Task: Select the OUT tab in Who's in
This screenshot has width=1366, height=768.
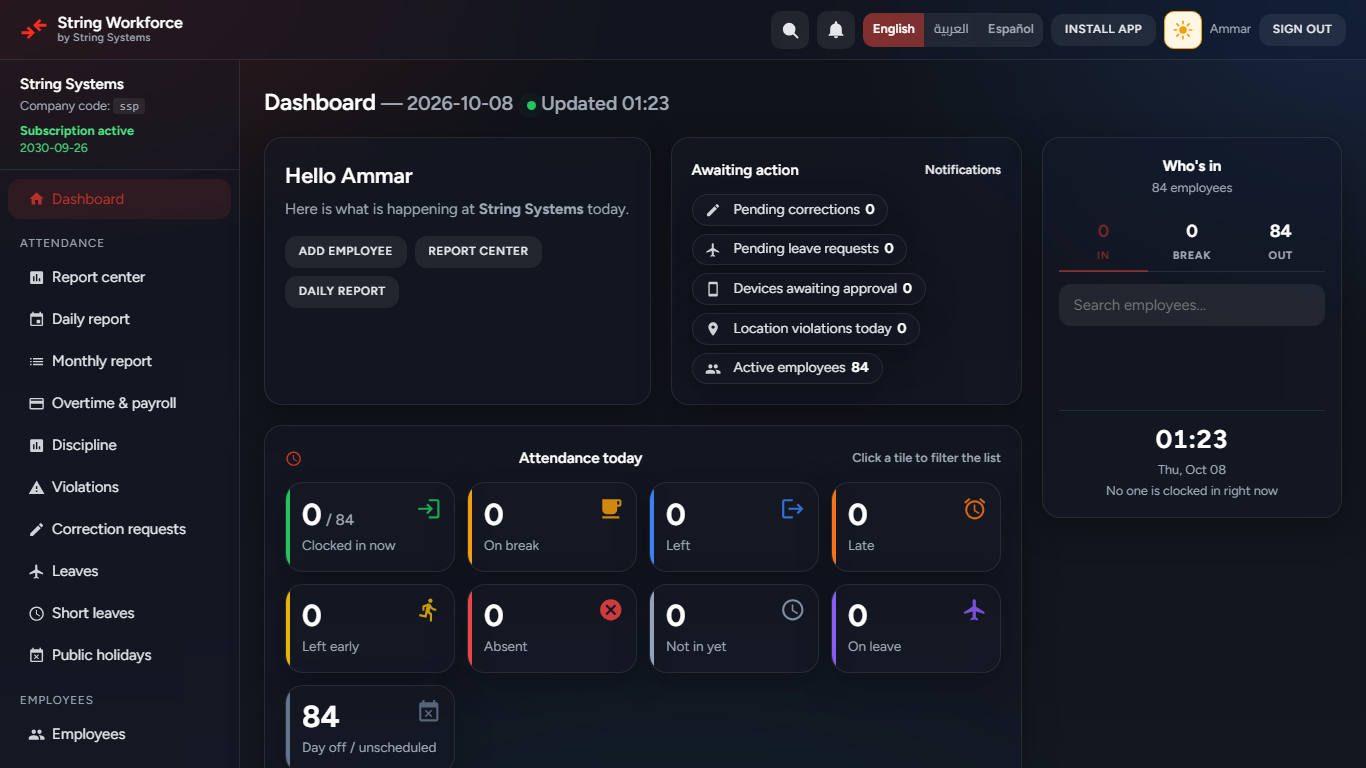Action: [1280, 242]
